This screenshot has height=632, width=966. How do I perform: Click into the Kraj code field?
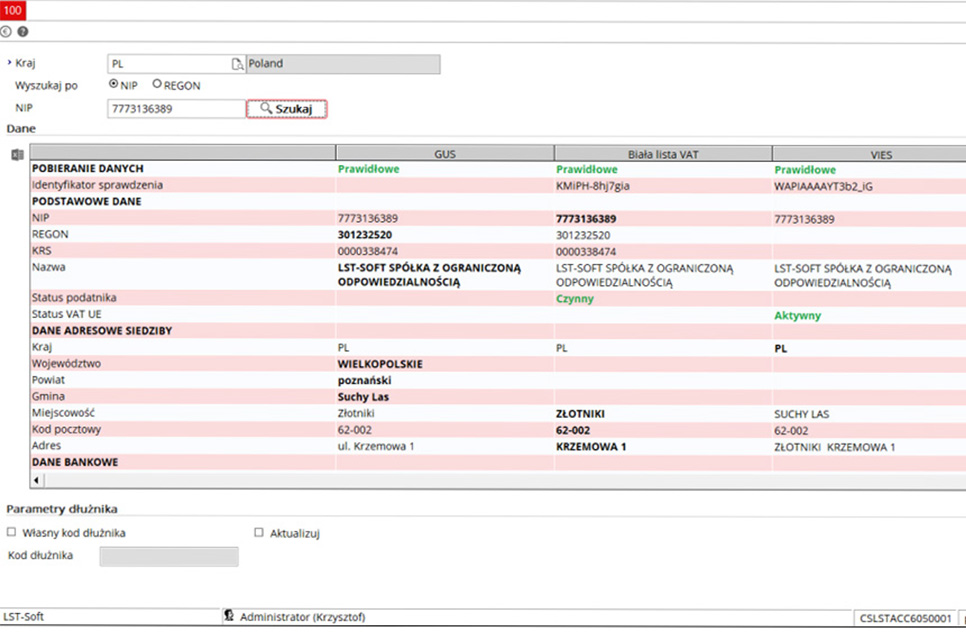click(x=168, y=64)
